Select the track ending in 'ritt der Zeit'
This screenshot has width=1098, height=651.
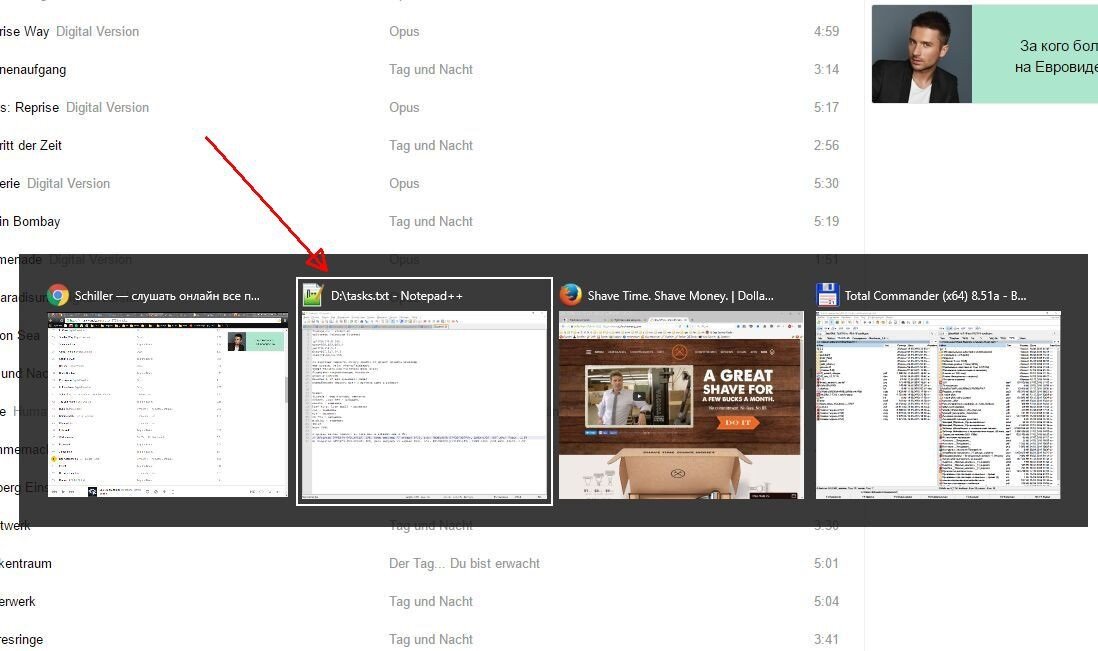pyautogui.click(x=31, y=146)
